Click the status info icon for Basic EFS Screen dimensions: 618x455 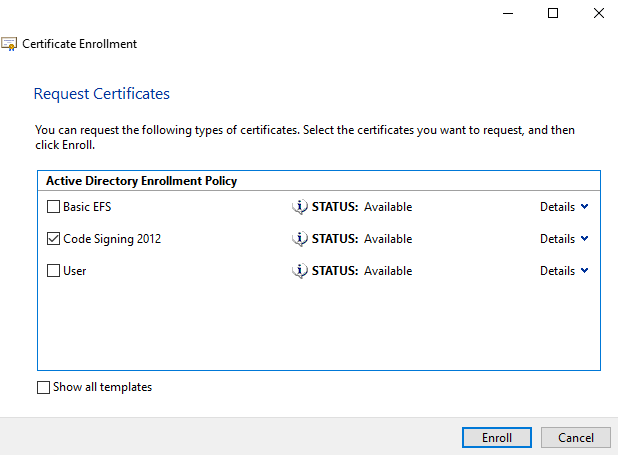pos(299,207)
